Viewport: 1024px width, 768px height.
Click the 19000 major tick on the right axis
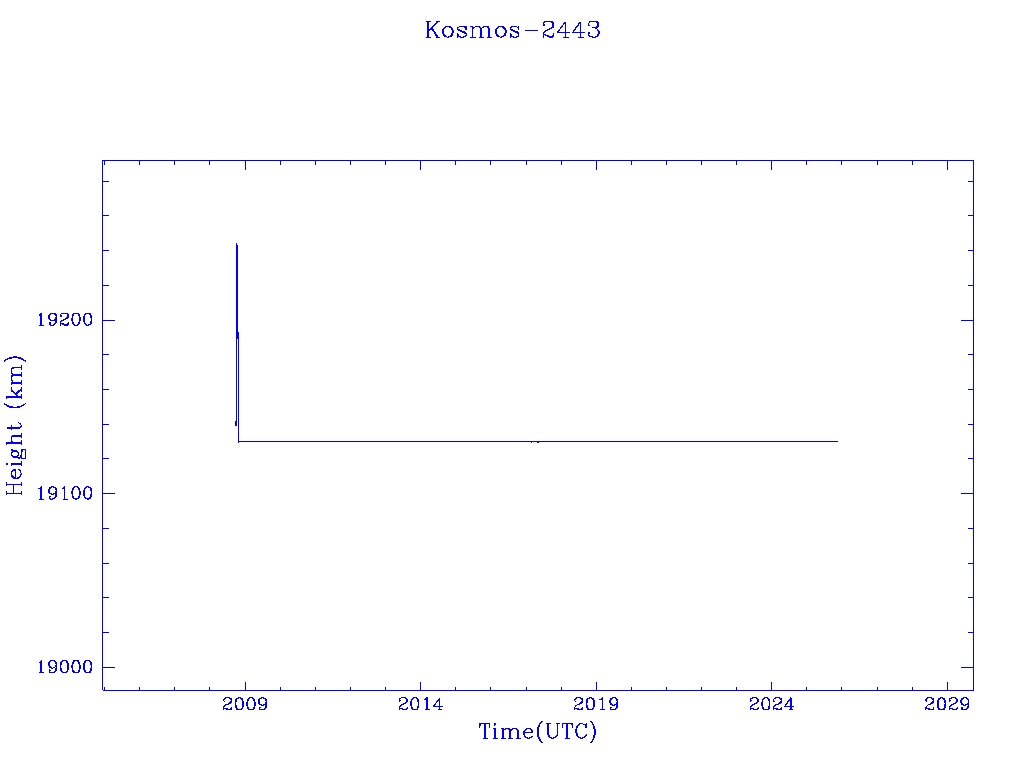pos(966,667)
